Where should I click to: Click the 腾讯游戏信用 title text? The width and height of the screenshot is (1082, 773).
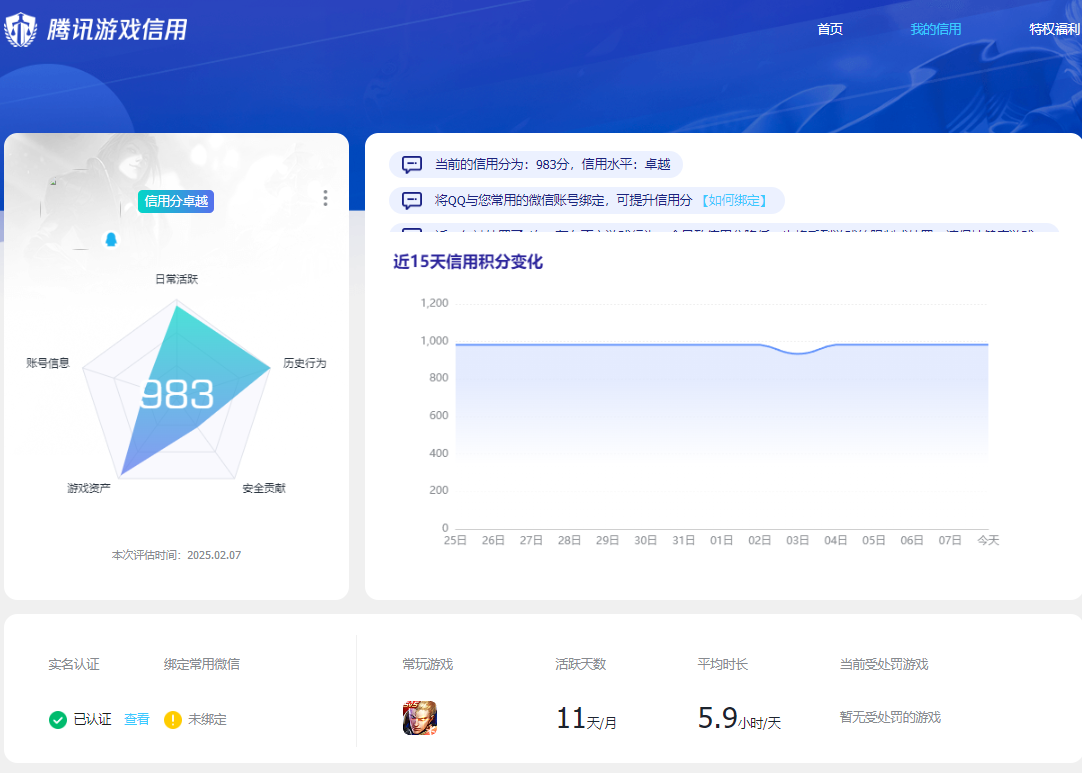click(x=117, y=30)
